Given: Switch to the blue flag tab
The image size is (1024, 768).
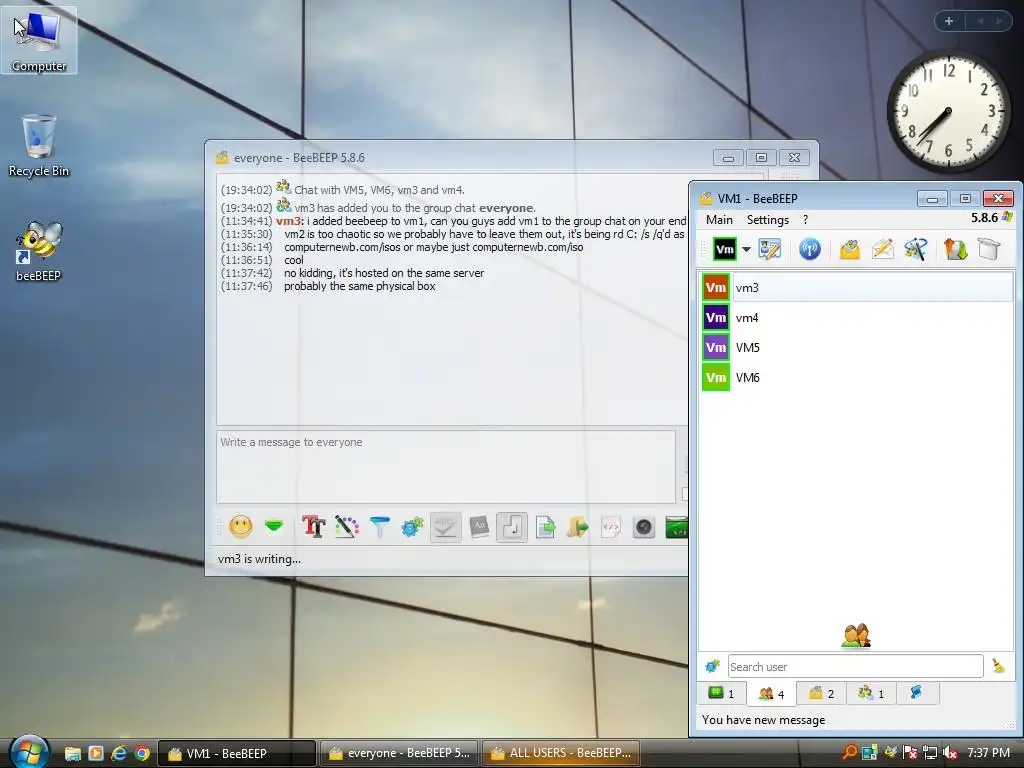Looking at the screenshot, I should point(917,693).
